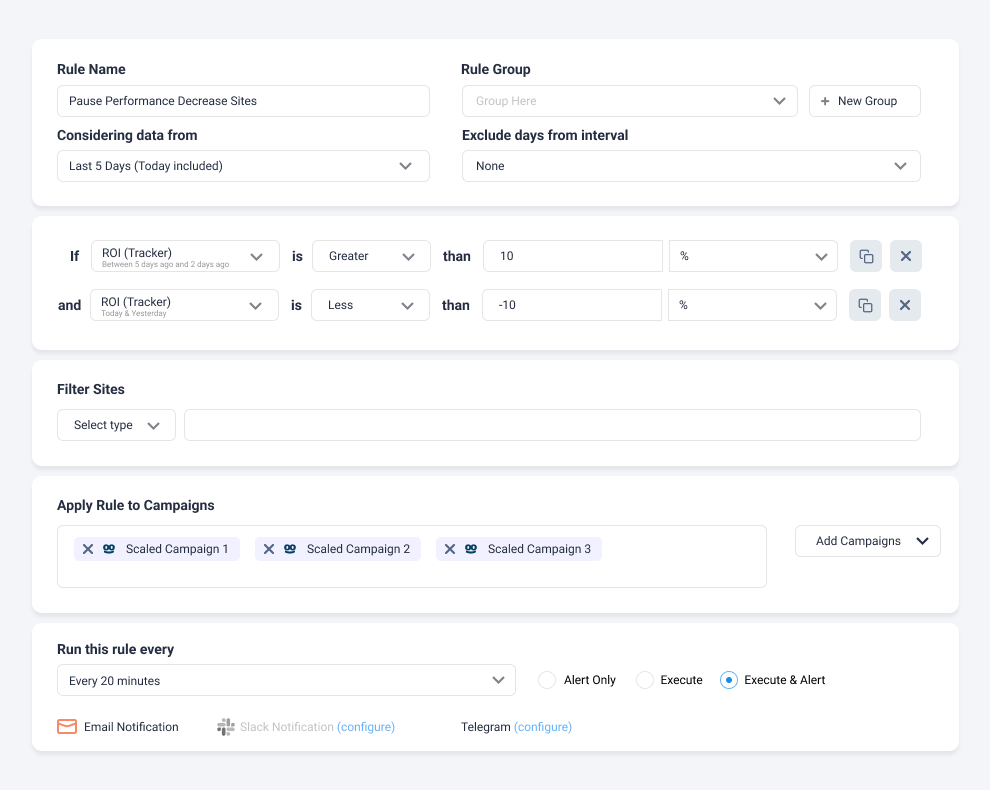
Task: Click the Apply Rule campaigns box
Action: 412,556
